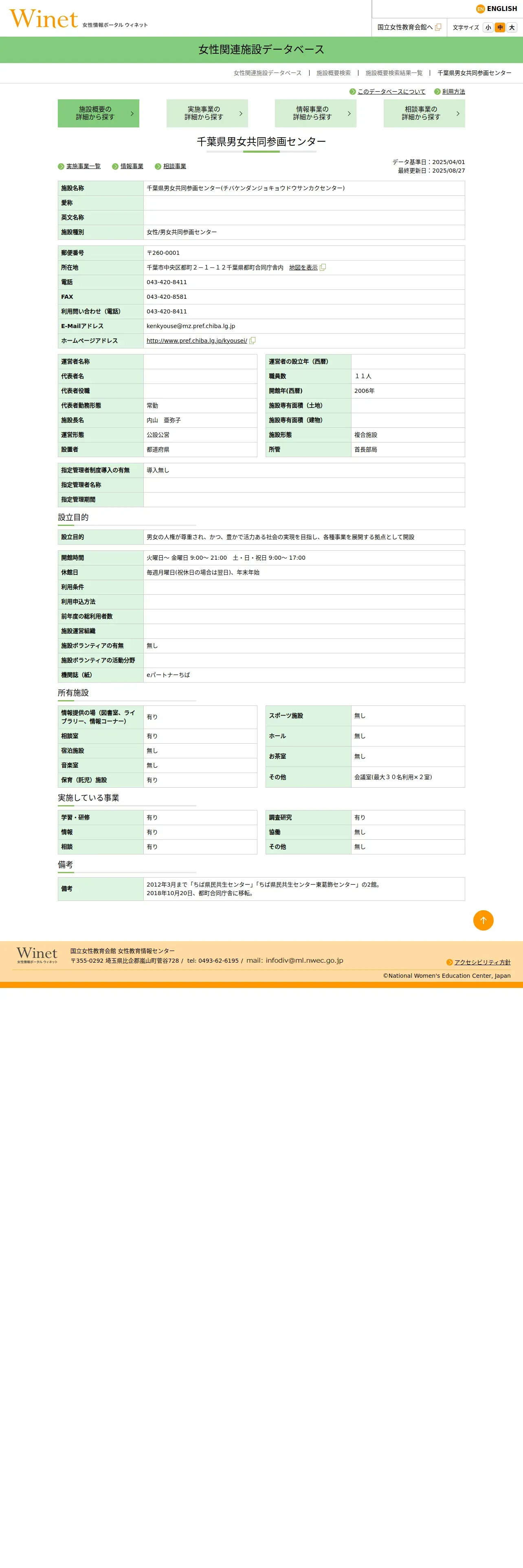Select 相談事業の詳細から探す tab

(424, 113)
